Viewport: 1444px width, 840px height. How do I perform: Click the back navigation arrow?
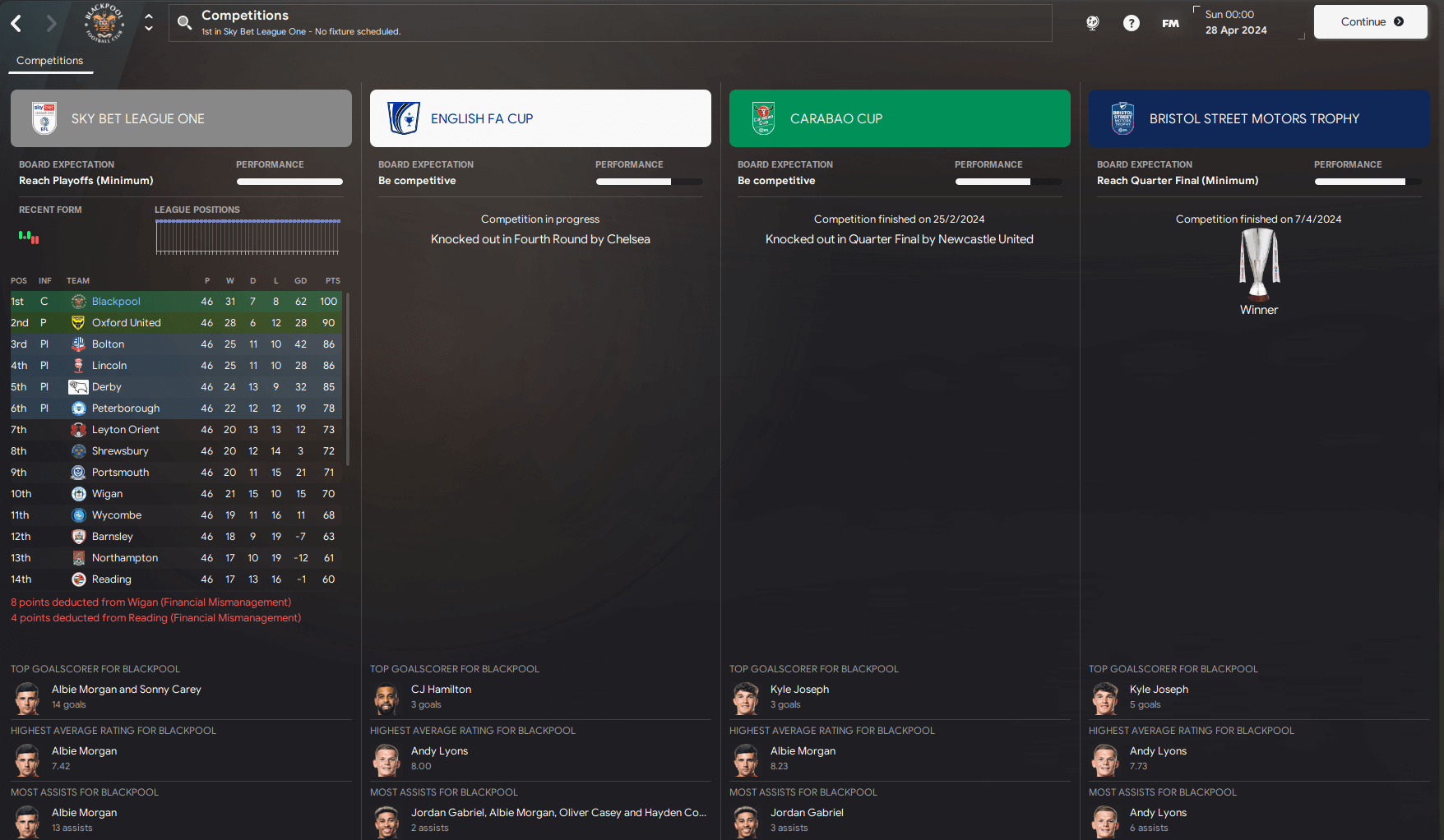point(16,23)
